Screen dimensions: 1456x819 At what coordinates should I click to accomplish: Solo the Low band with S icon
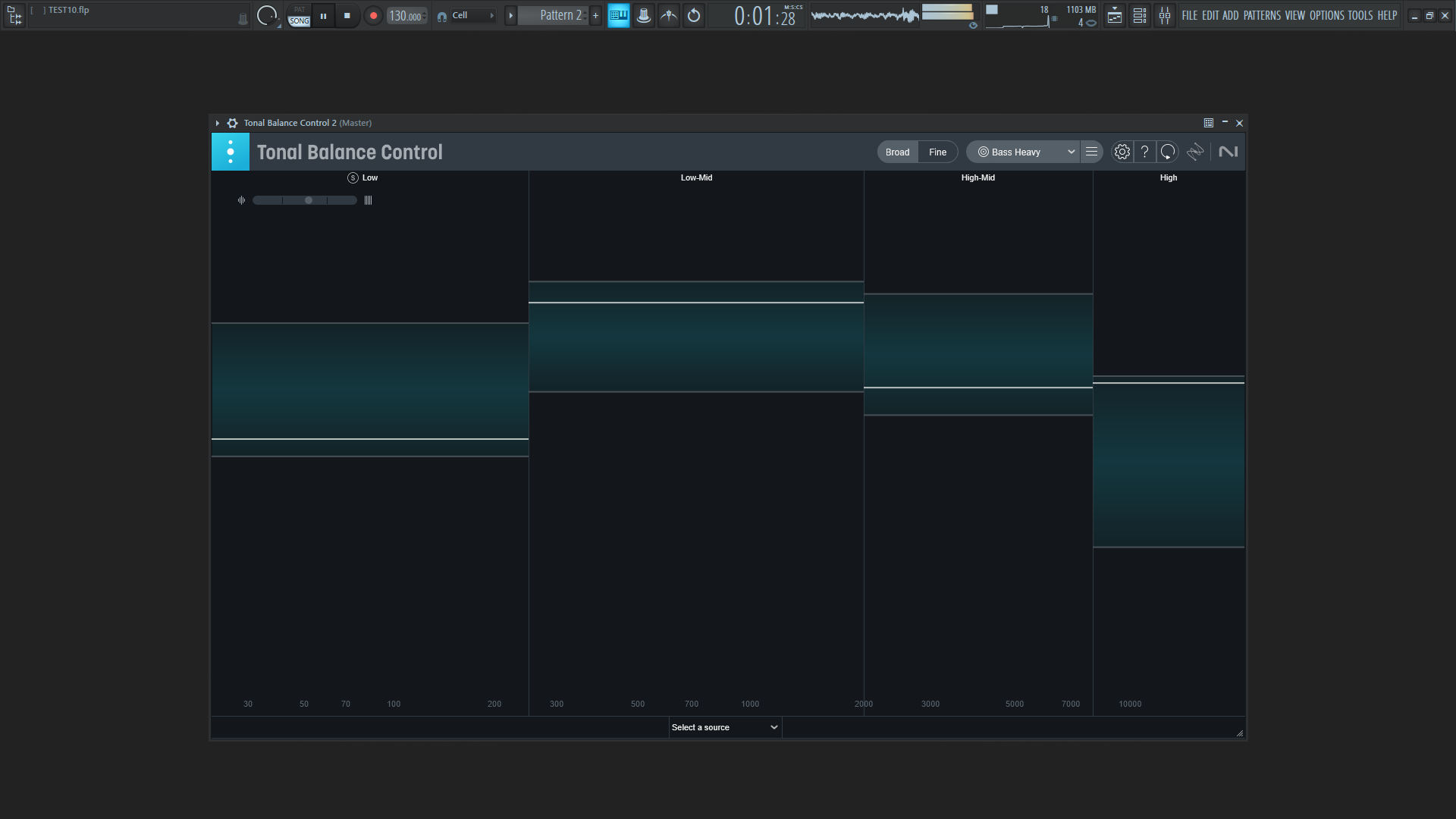(x=353, y=177)
